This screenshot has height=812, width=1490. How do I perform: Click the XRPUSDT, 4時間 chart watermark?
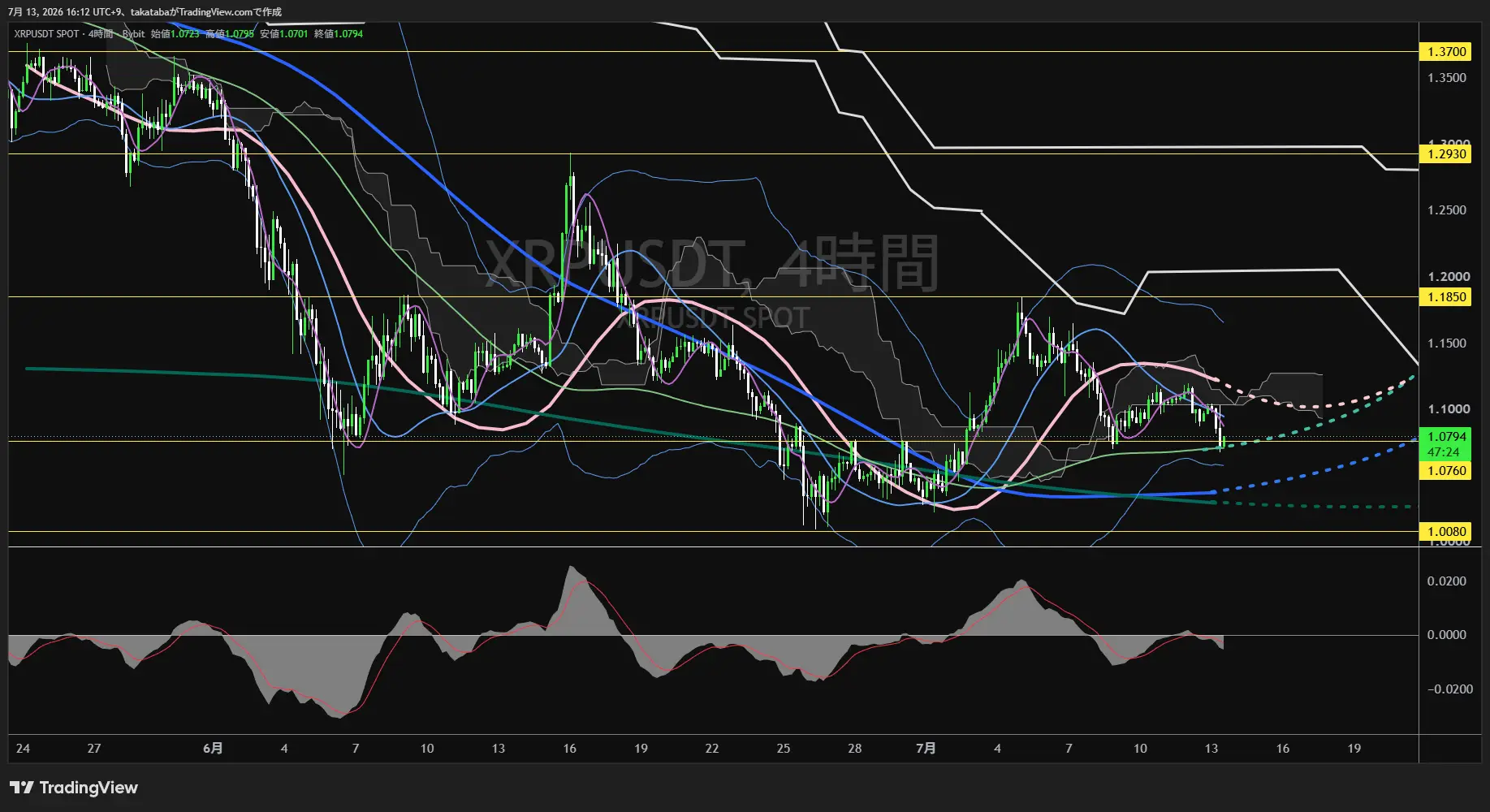coord(712,263)
